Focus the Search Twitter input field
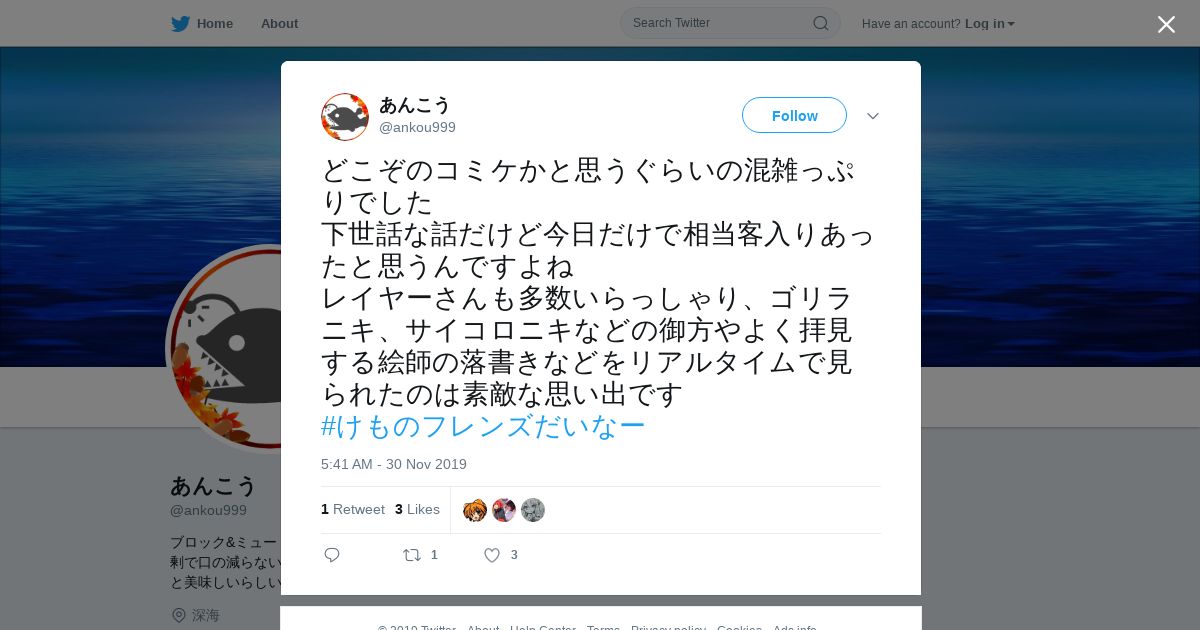 720,23
